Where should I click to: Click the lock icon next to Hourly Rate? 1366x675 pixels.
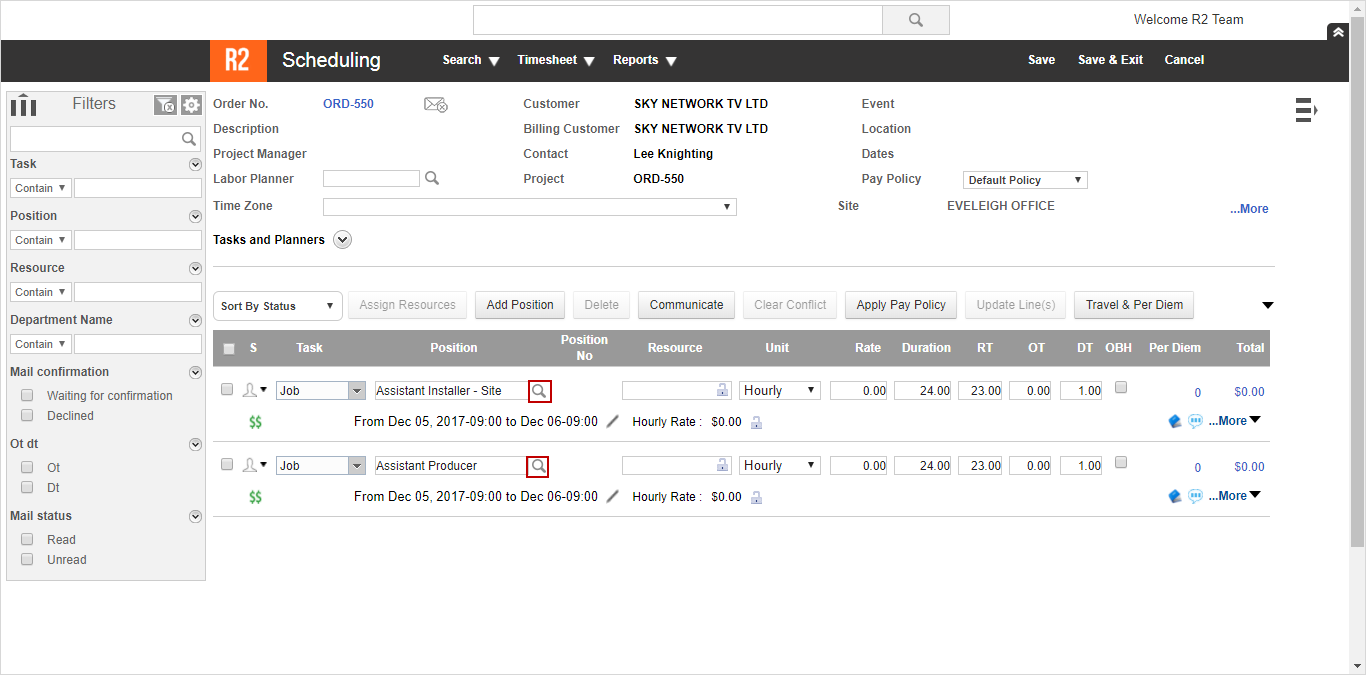click(757, 423)
